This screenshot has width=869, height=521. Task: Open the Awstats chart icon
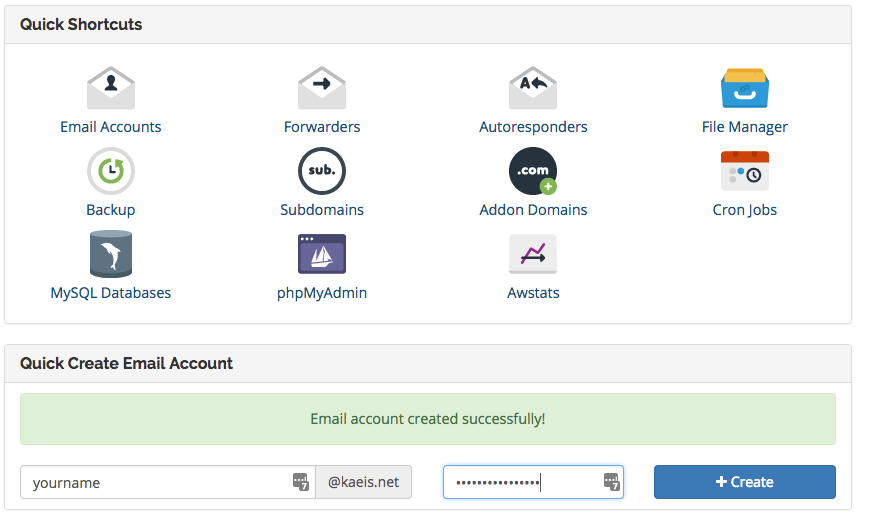pos(533,254)
